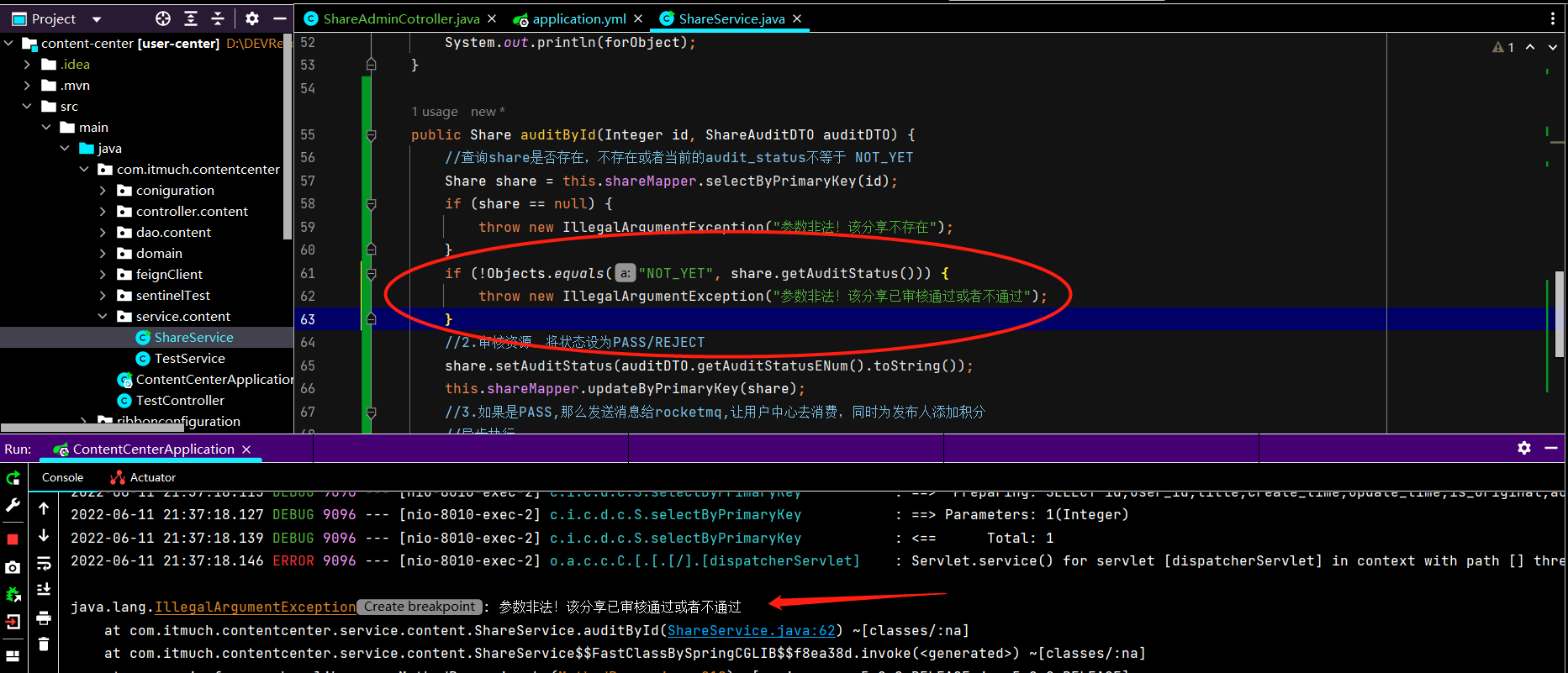The image size is (1568, 673).
Task: Toggle Soft-Wrap in console
Action: [44, 563]
